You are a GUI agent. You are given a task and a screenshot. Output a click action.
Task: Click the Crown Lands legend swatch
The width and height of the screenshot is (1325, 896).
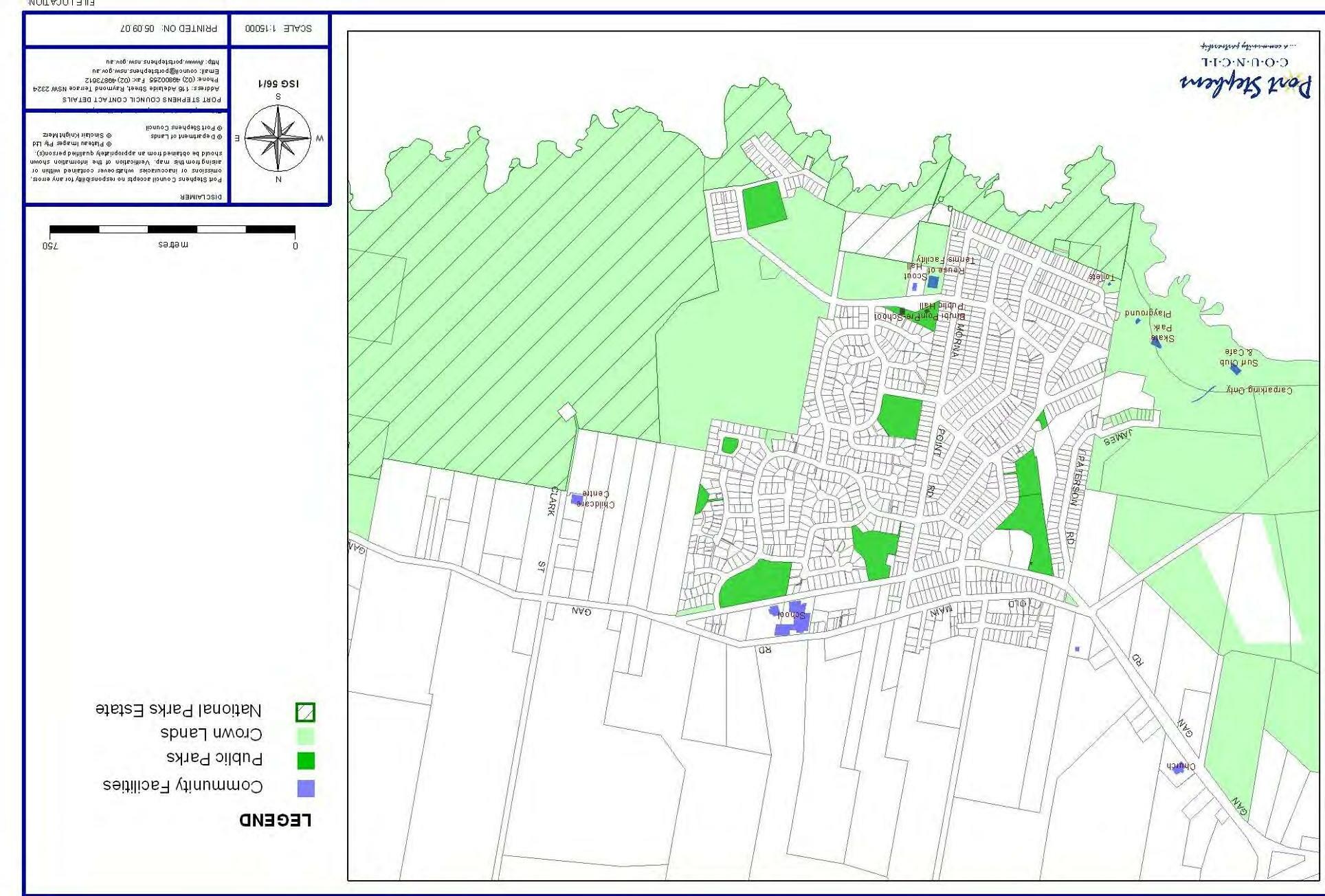pyautogui.click(x=306, y=736)
